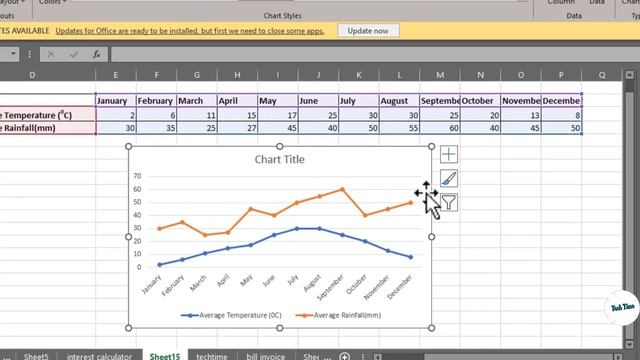Select column K header
640x360 pixels.
[359, 75]
